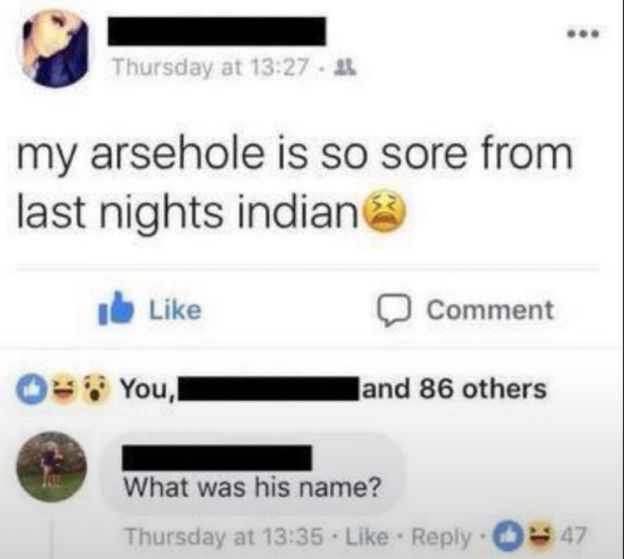The height and width of the screenshot is (559, 624).
Task: Open the list of 86 others who reacted
Action: click(454, 388)
